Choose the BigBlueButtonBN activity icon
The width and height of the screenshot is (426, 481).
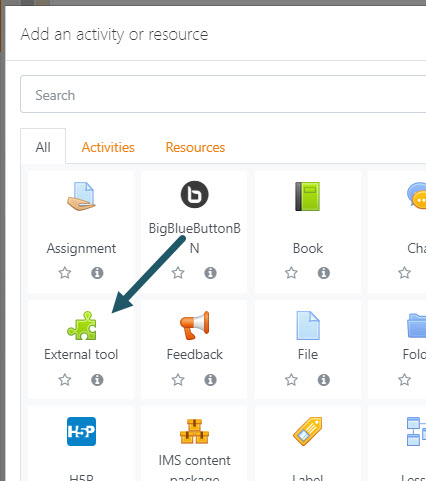(x=195, y=194)
